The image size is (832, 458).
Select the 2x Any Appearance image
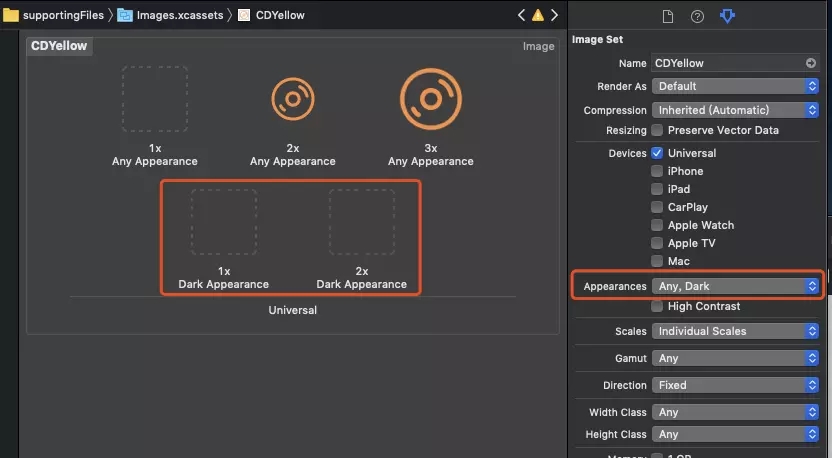click(292, 100)
